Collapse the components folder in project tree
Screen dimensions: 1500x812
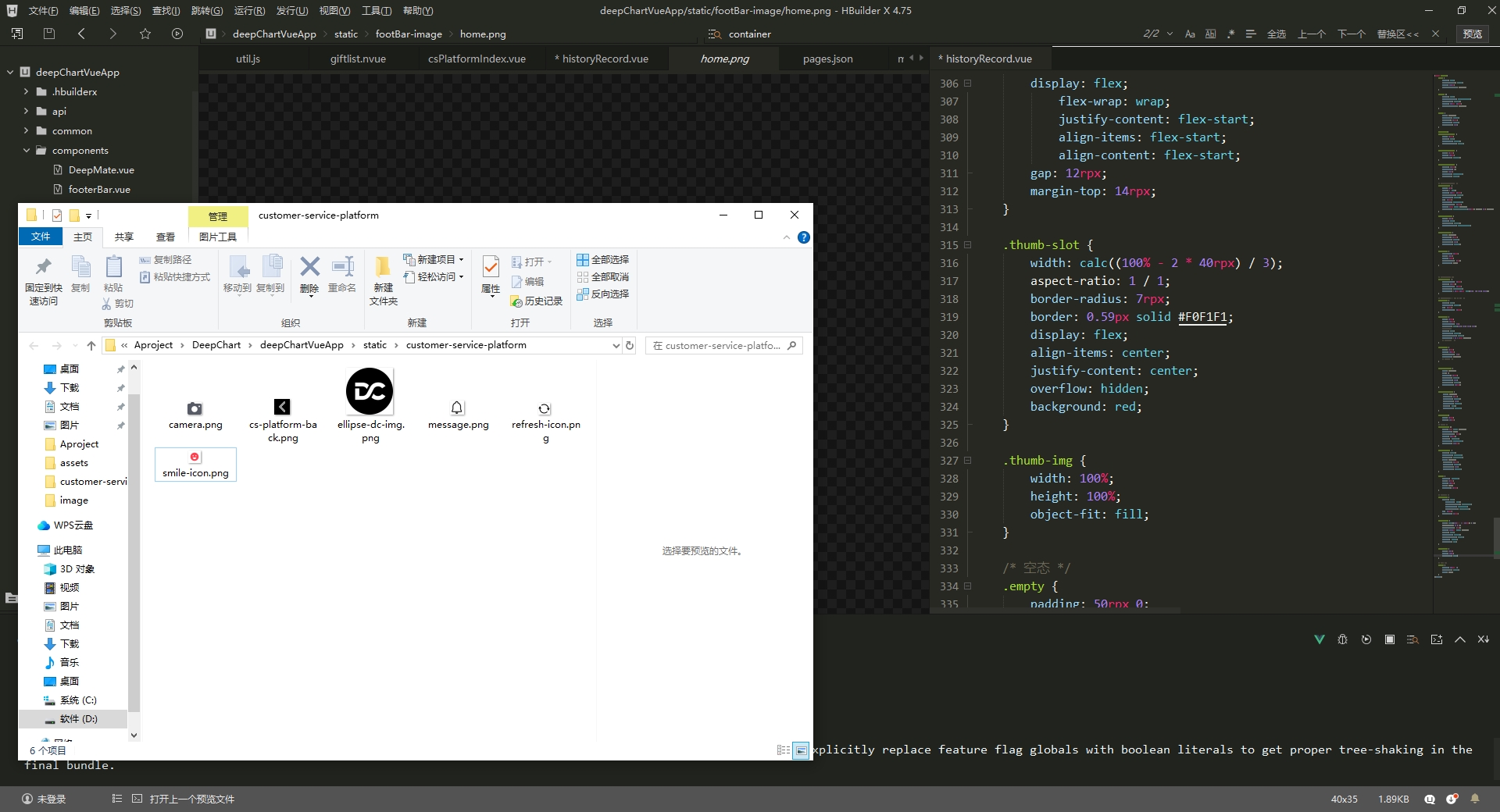click(x=27, y=150)
